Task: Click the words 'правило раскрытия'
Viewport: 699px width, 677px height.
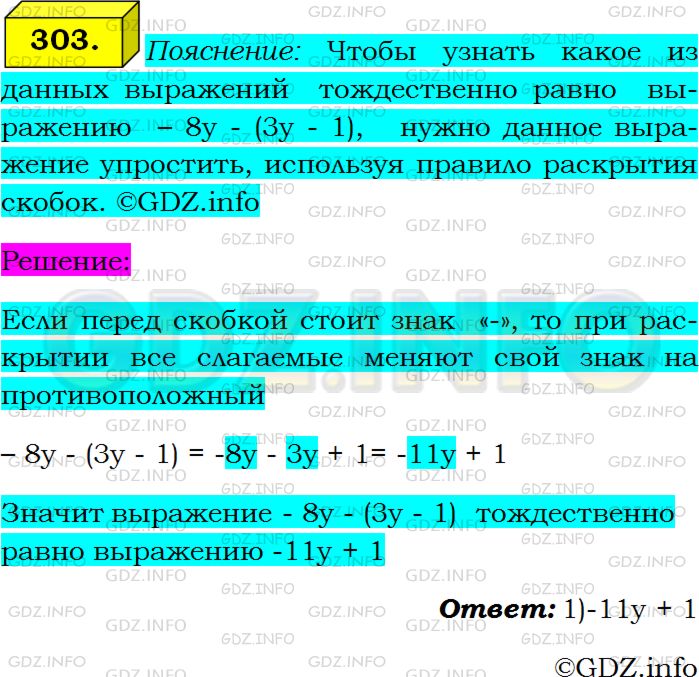Action: 556,166
